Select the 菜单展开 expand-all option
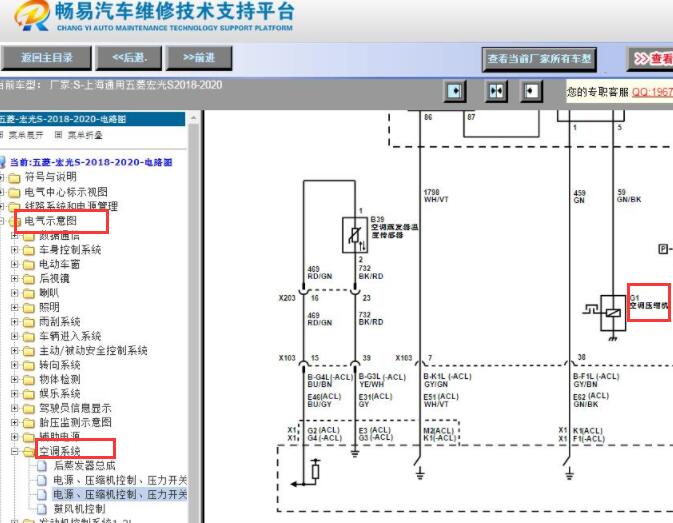 click(x=25, y=135)
